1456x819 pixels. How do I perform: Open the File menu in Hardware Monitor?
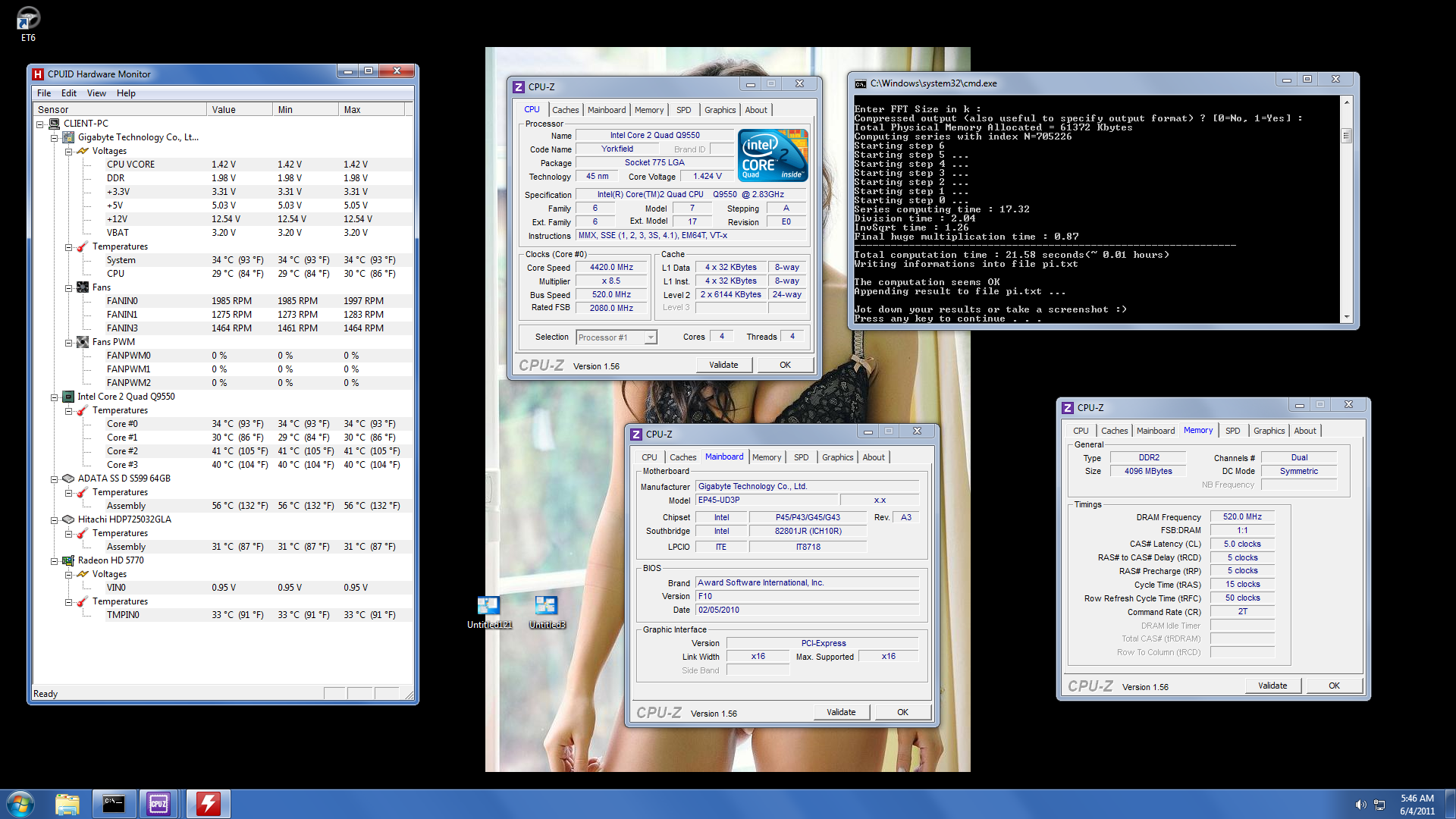[44, 93]
